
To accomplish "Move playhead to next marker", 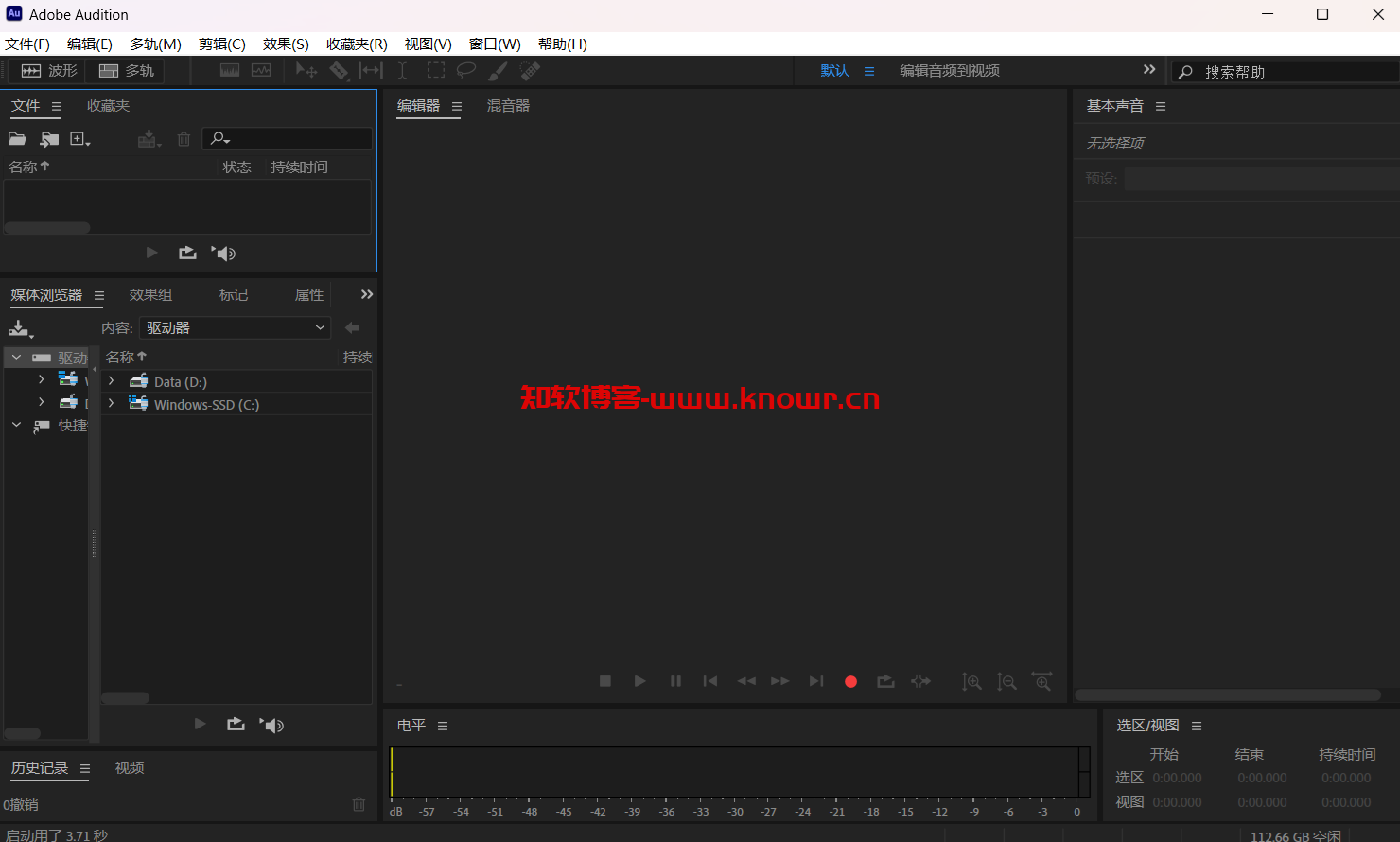I will [816, 681].
